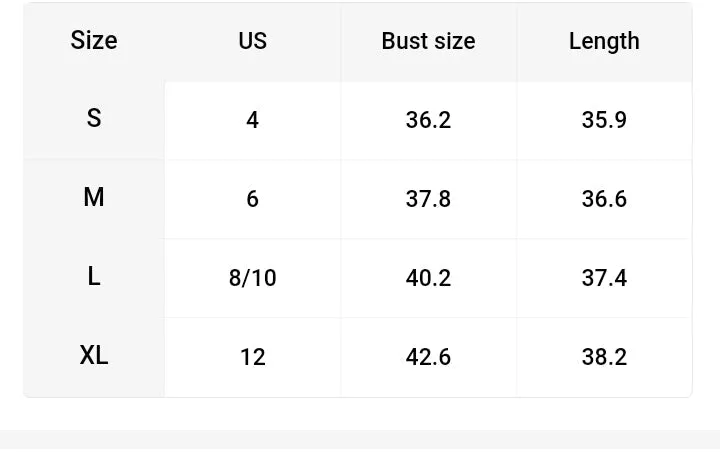Select bust size 40.2 value
The image size is (720, 452).
point(428,278)
